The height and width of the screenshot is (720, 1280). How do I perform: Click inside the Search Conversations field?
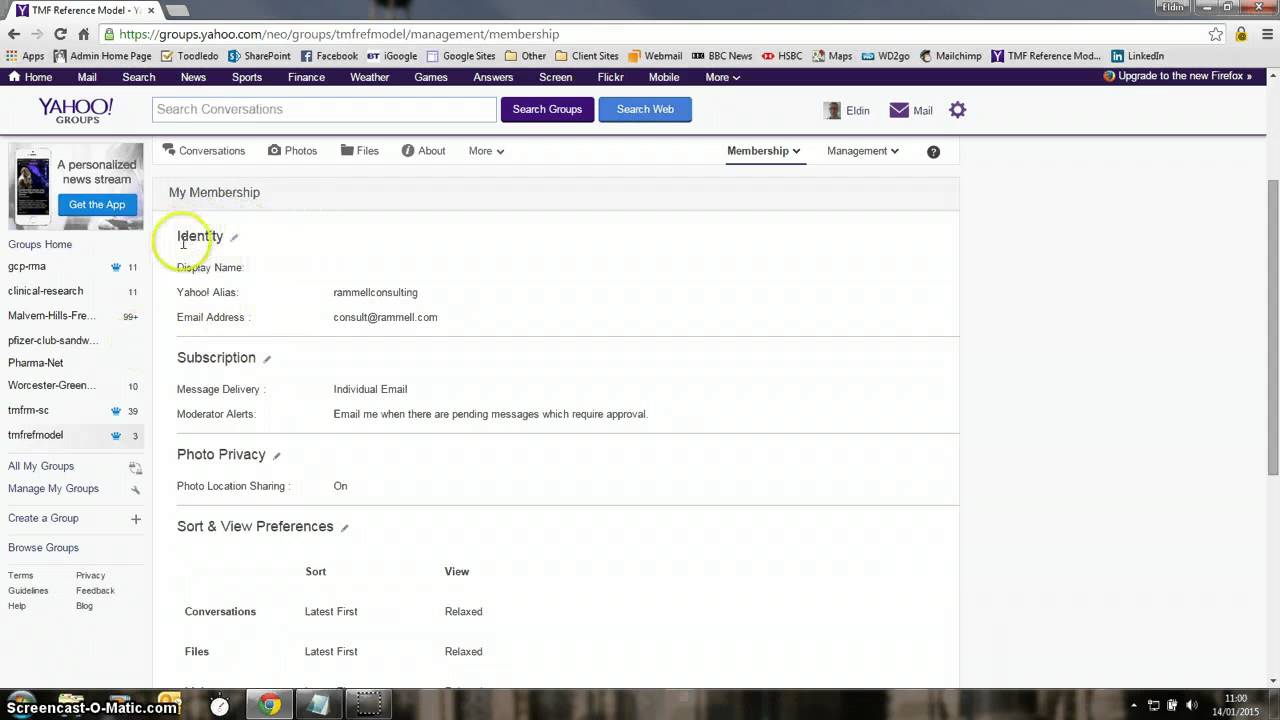point(322,109)
